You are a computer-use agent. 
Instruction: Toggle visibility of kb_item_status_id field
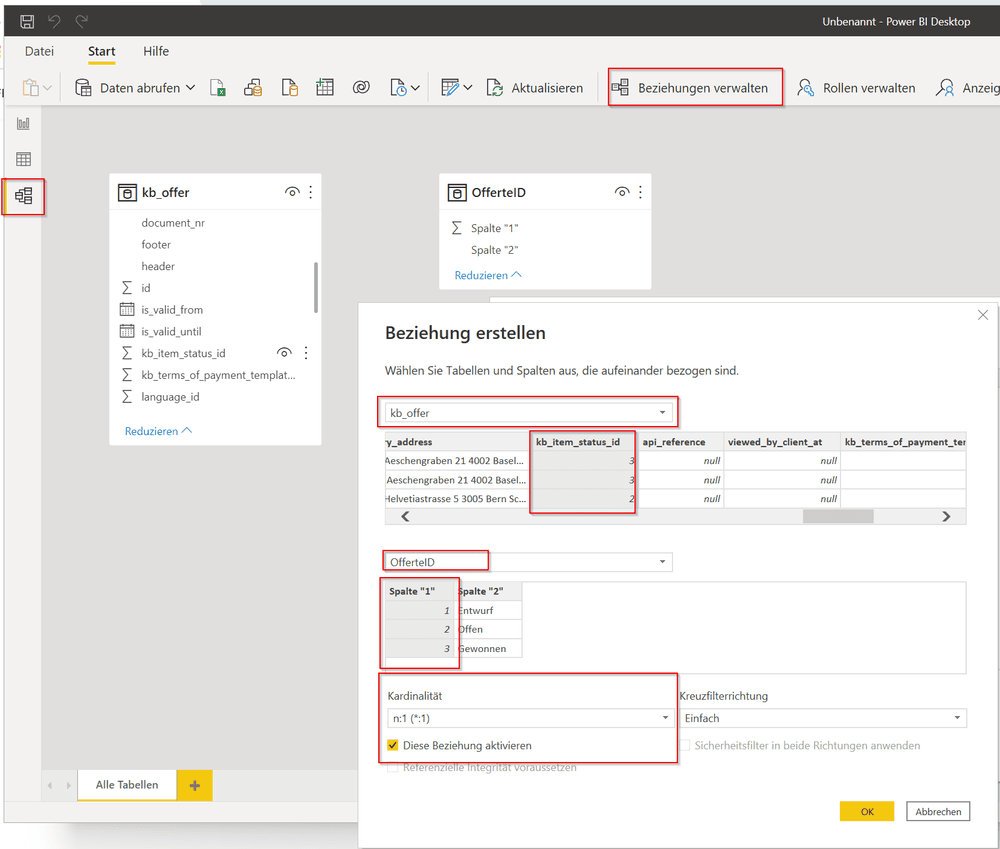click(284, 353)
